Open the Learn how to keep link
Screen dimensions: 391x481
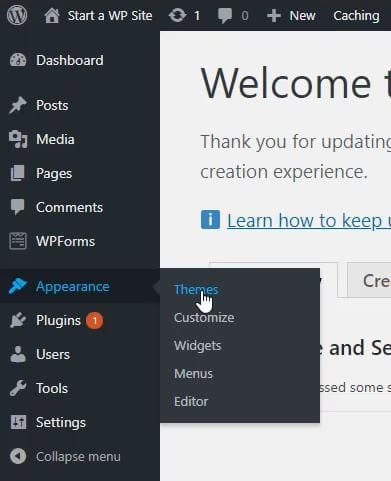[309, 220]
